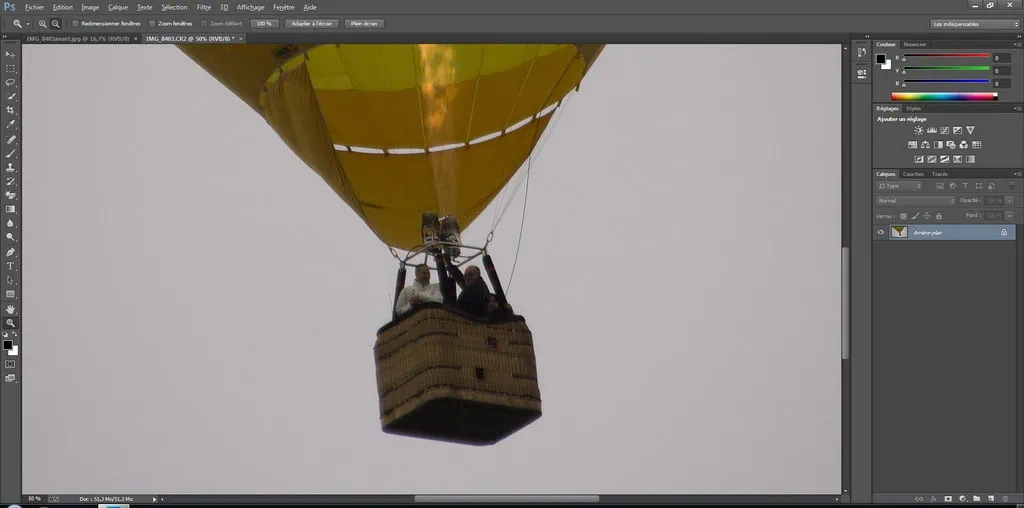Select the Crop tool
Viewport: 1024px width, 508px height.
pyautogui.click(x=11, y=110)
